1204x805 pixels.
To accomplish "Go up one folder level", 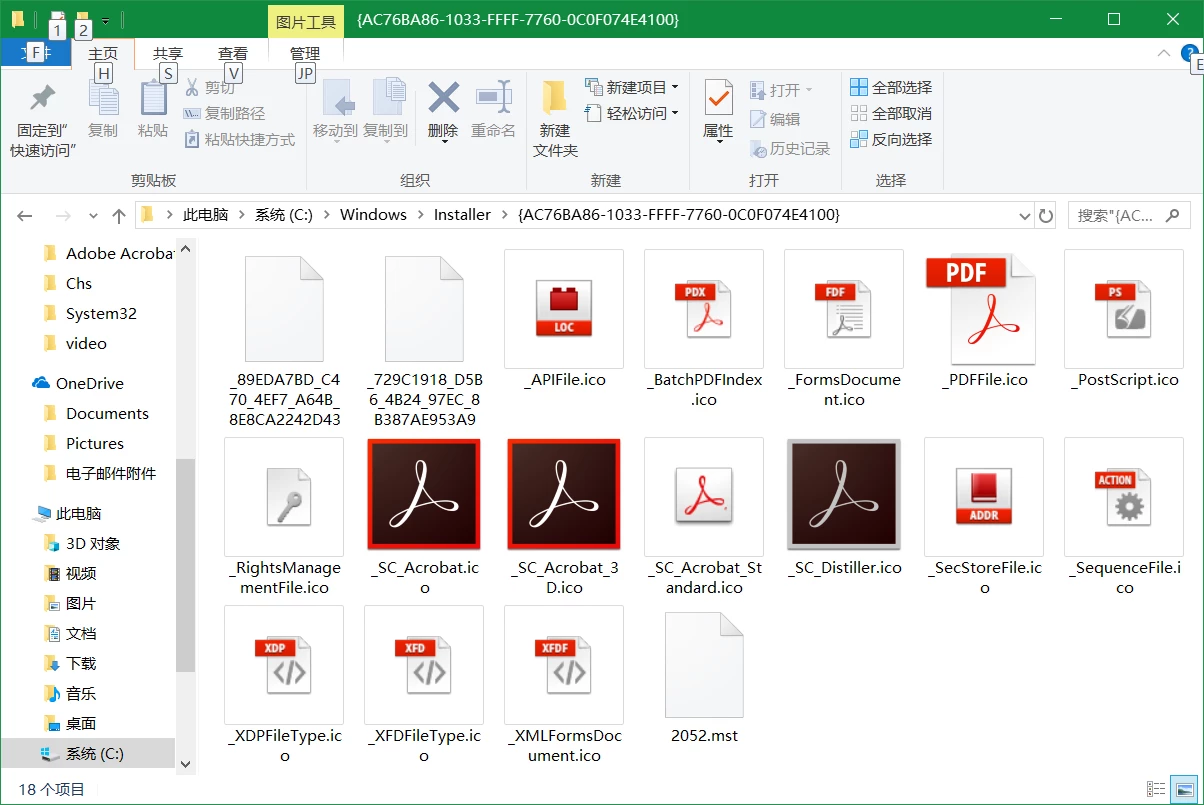I will point(119,215).
